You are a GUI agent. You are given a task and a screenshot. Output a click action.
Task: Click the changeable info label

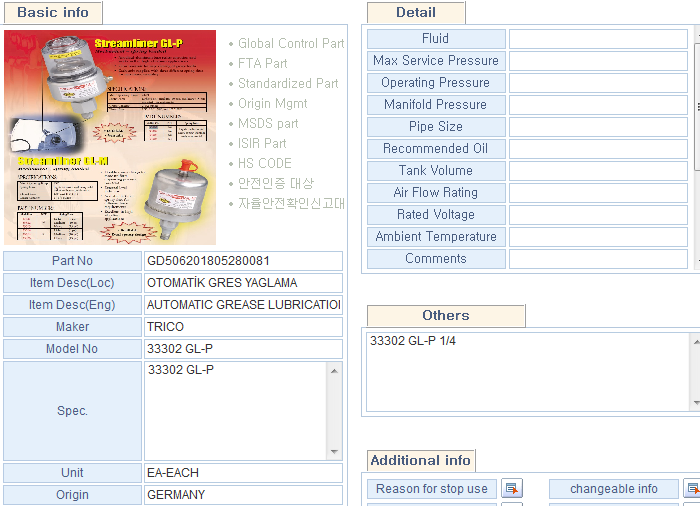(x=613, y=489)
